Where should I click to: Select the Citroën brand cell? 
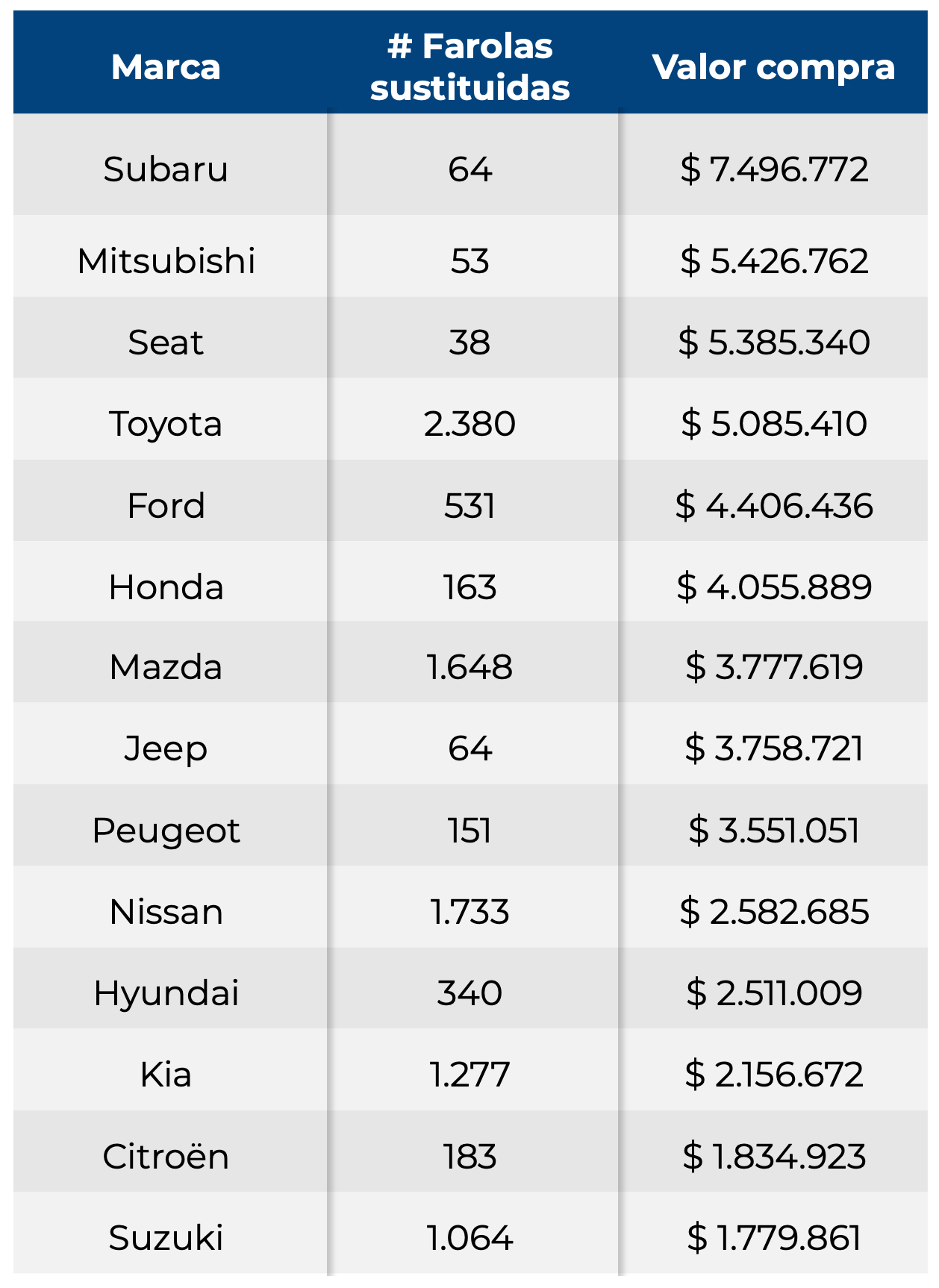point(166,1156)
